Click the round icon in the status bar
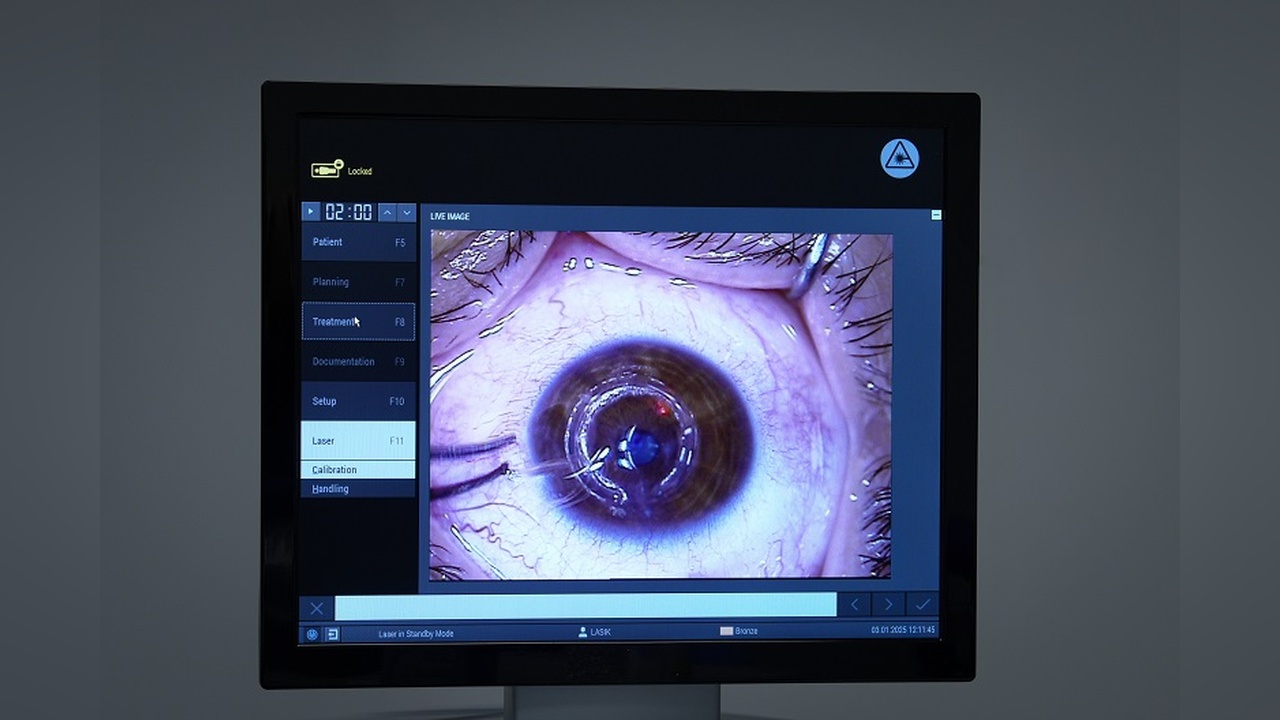 click(312, 634)
